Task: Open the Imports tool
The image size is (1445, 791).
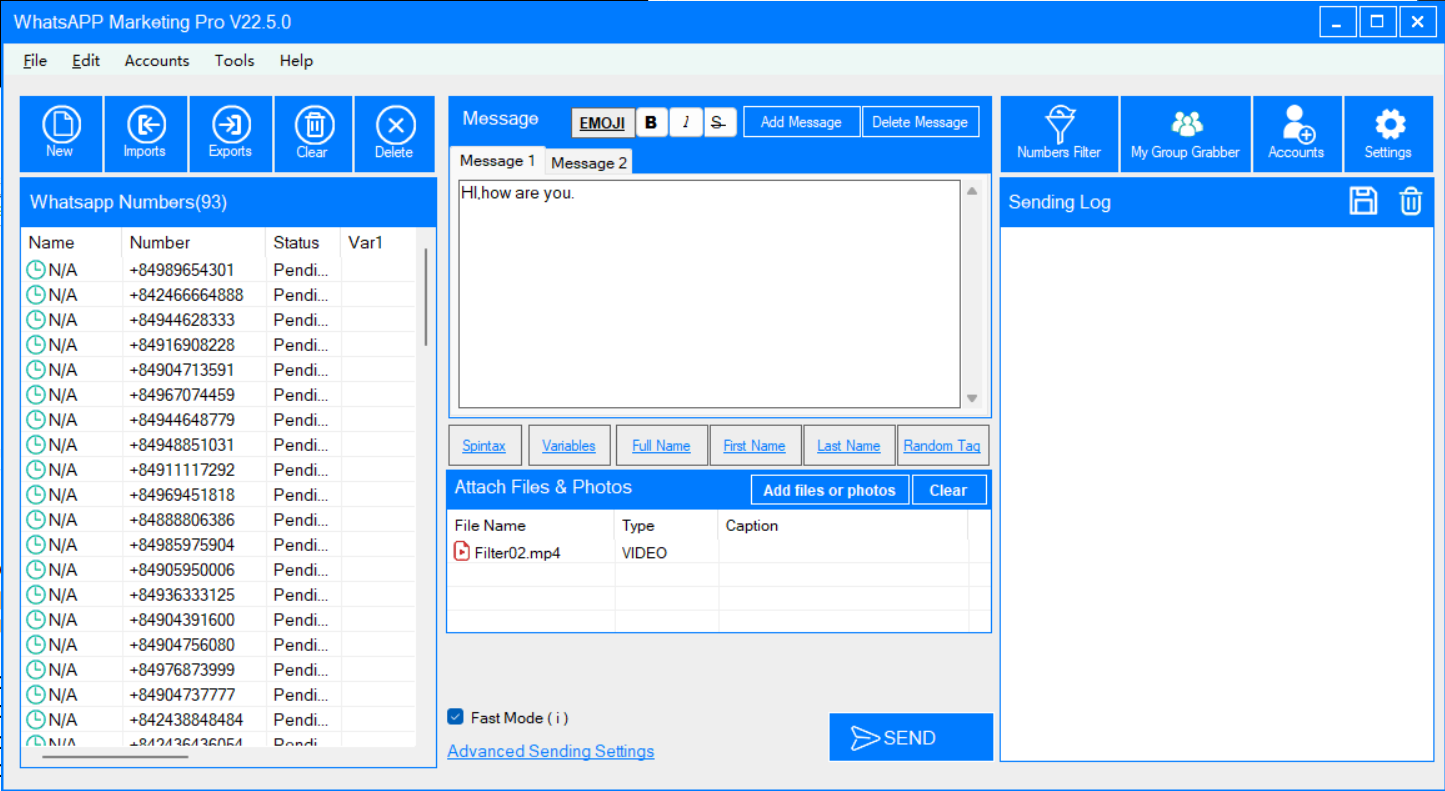Action: 145,133
